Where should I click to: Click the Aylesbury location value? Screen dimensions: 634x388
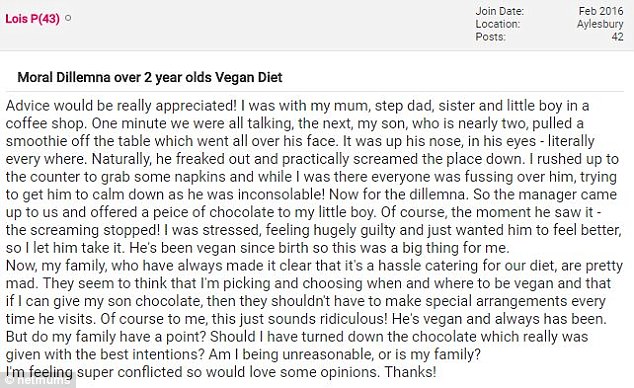pos(600,24)
